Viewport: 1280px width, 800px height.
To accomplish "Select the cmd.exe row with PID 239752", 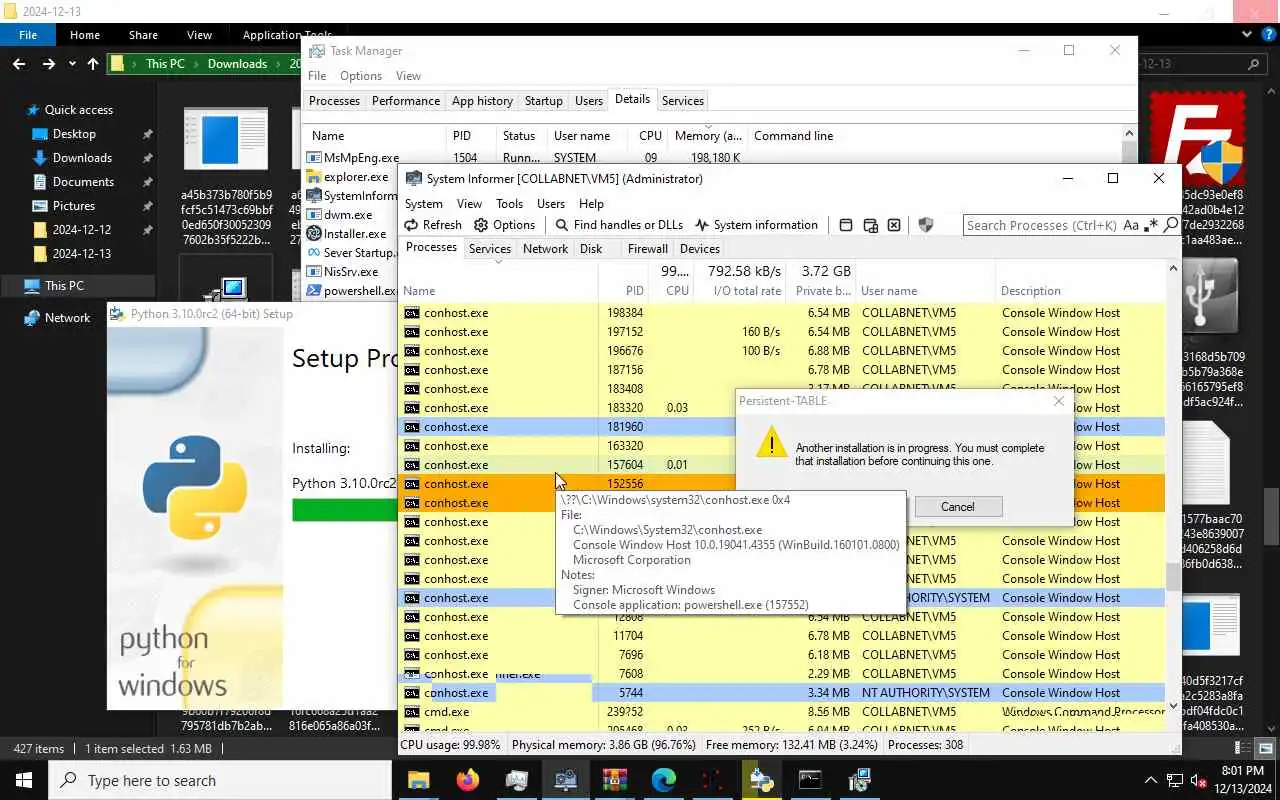I will coord(782,712).
